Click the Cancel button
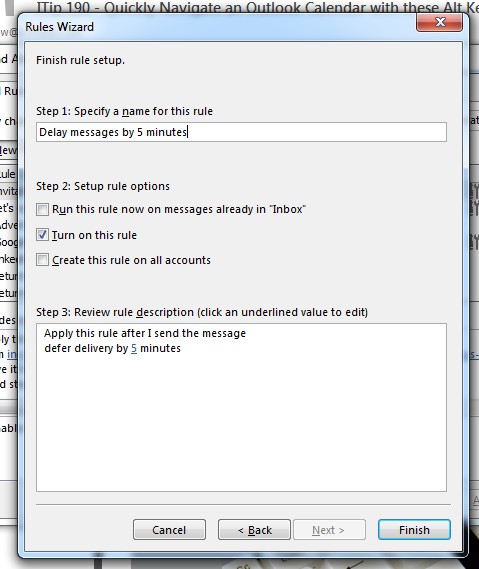479x569 pixels. click(169, 530)
